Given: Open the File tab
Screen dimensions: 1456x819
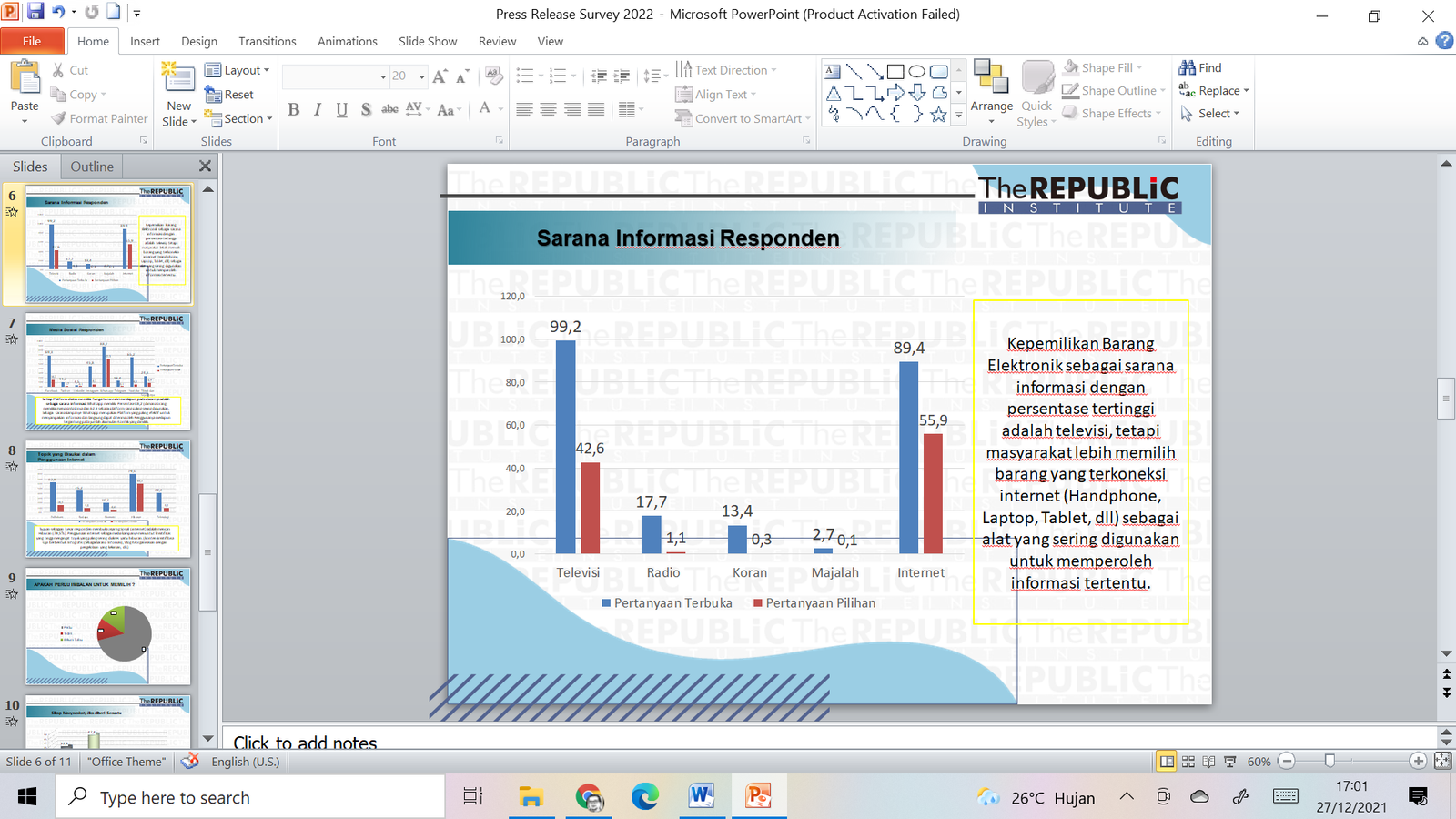Looking at the screenshot, I should point(32,41).
